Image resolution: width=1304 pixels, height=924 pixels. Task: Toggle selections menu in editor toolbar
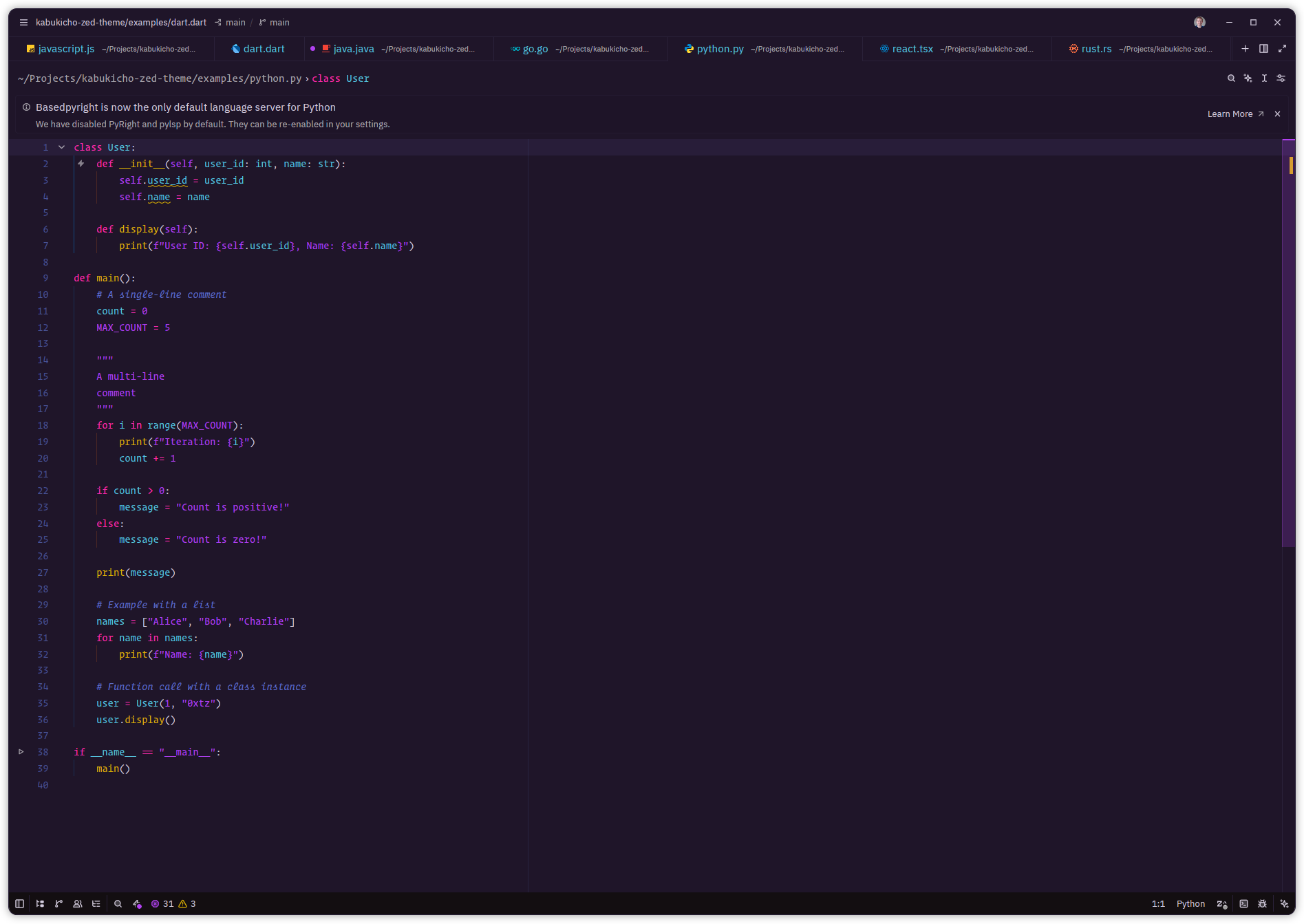click(x=1264, y=78)
